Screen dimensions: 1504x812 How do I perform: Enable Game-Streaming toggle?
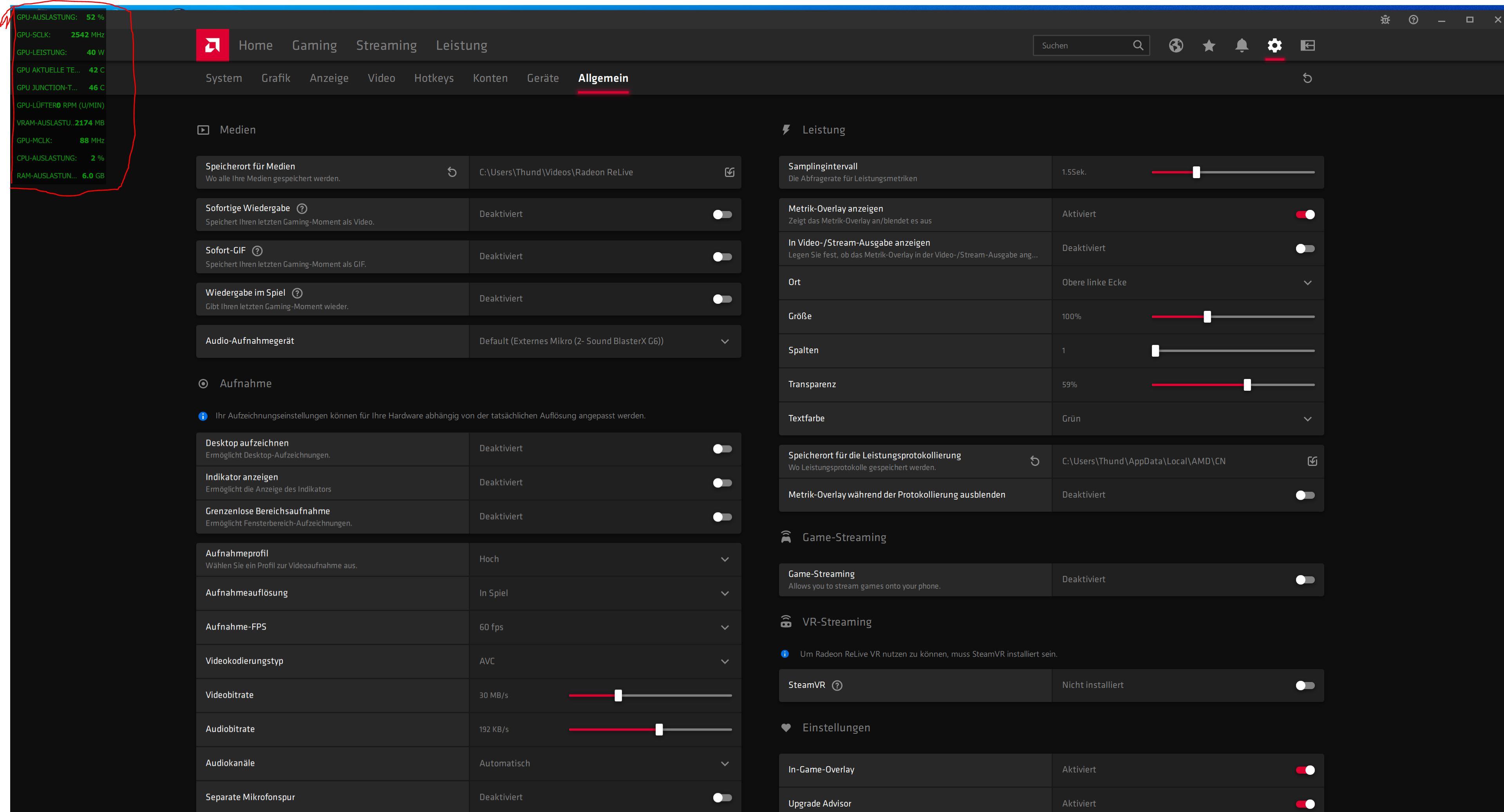pyautogui.click(x=1305, y=580)
